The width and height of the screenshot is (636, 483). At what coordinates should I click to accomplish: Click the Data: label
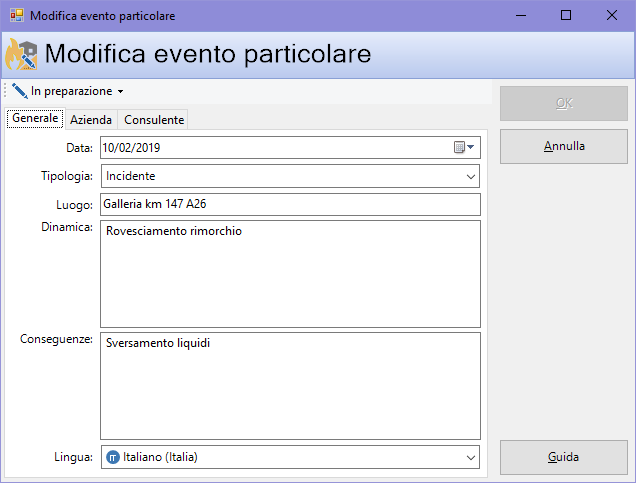[80, 148]
